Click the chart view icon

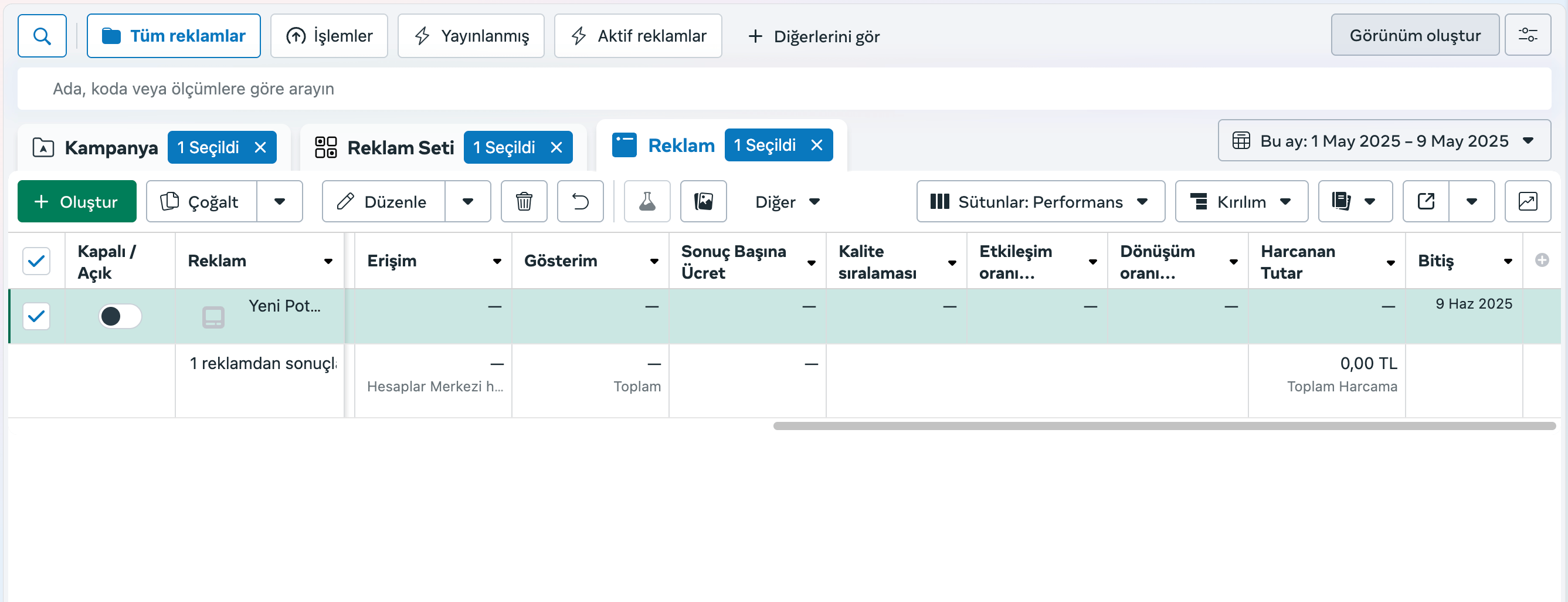click(x=1528, y=202)
